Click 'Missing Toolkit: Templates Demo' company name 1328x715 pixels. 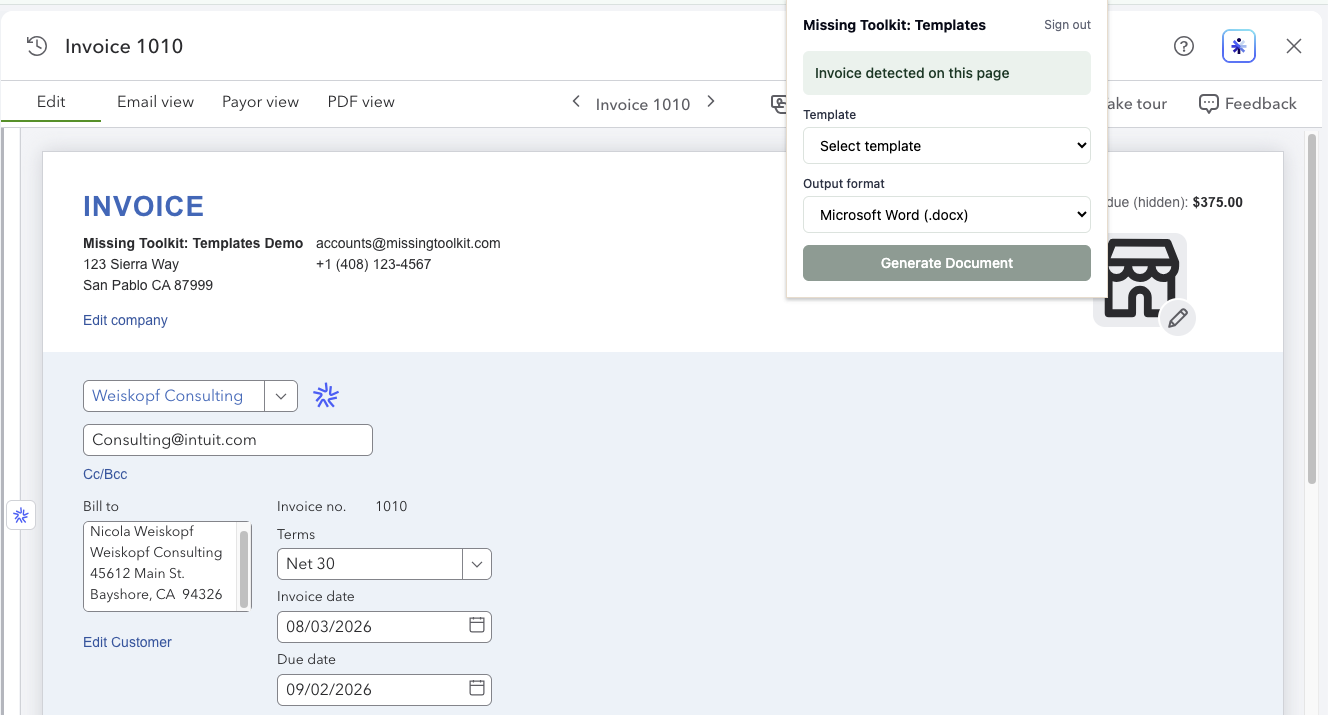[193, 243]
